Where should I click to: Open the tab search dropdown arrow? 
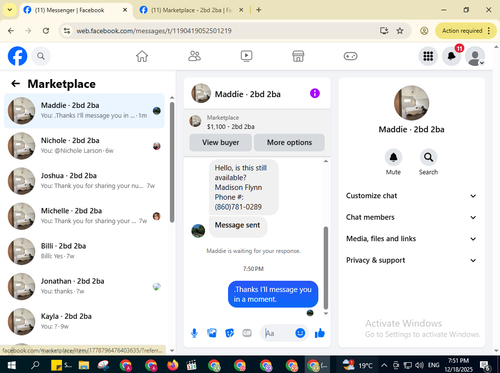point(10,10)
